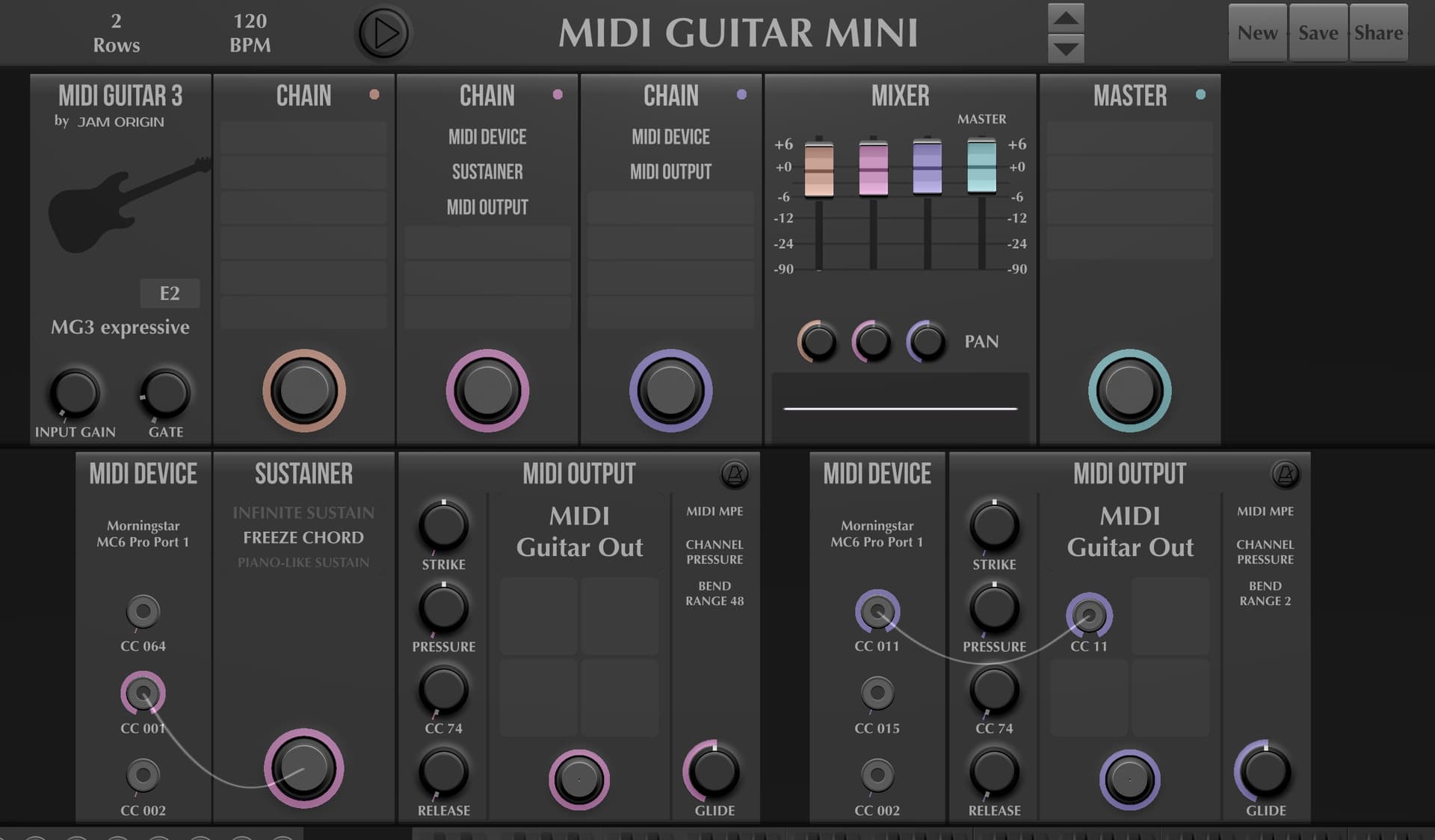Click the metronome icon in the right MIDI Output
This screenshot has height=840, width=1435.
coord(1286,475)
